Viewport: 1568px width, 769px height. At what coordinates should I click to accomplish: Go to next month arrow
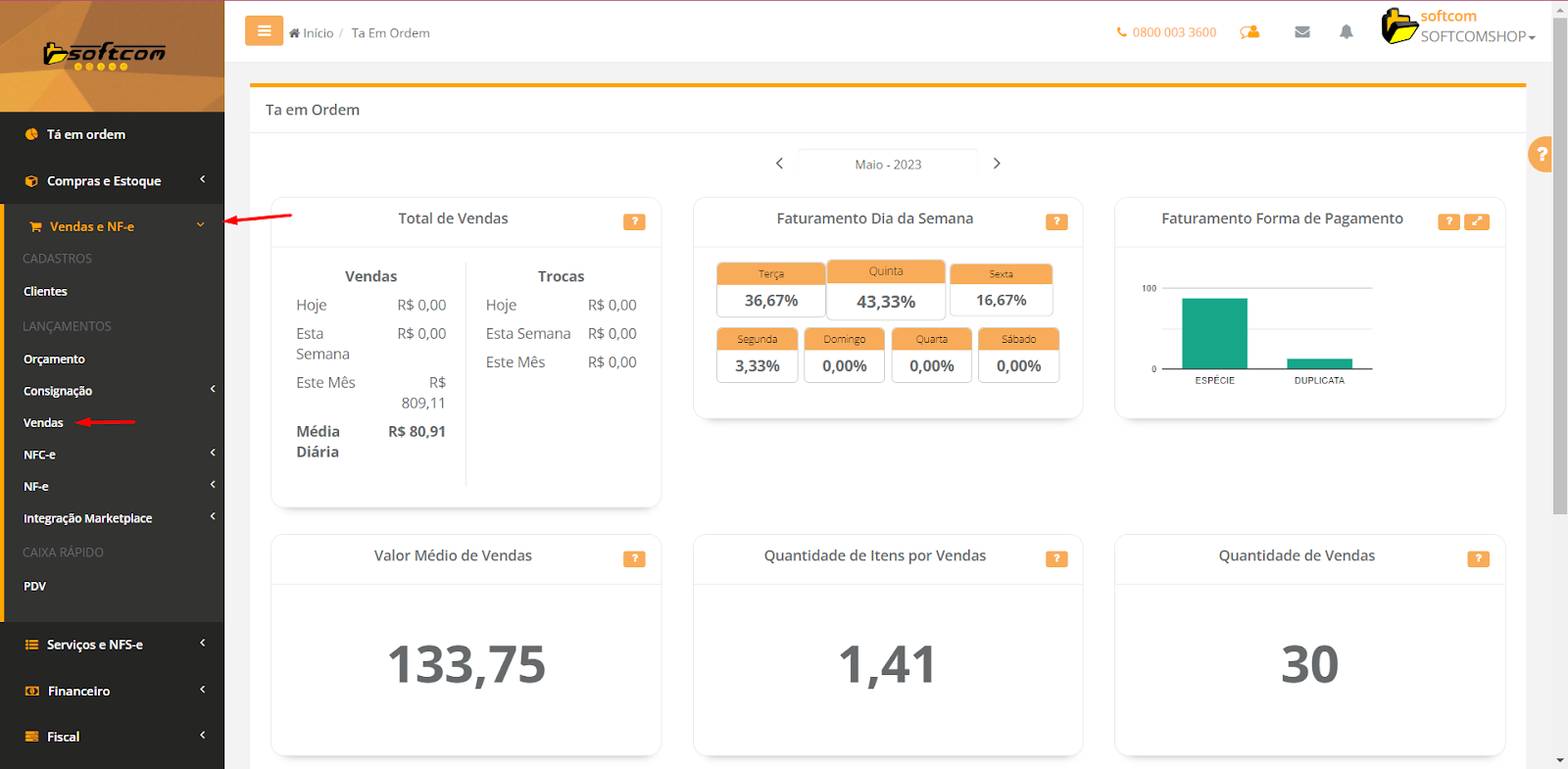tap(997, 164)
